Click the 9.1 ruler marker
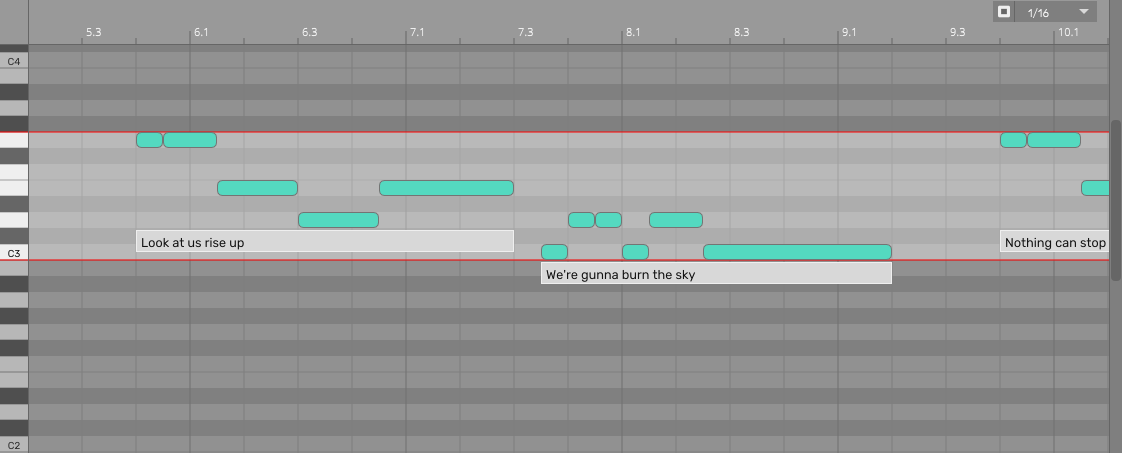Viewport: 1122px width, 453px height. [x=849, y=32]
